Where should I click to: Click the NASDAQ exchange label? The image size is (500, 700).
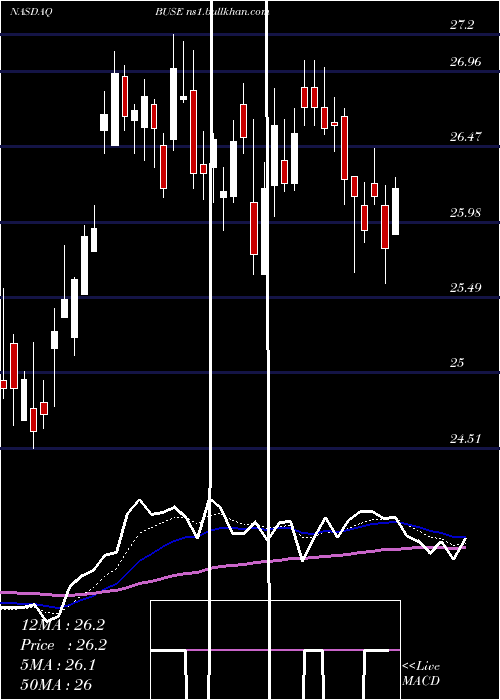31,12
